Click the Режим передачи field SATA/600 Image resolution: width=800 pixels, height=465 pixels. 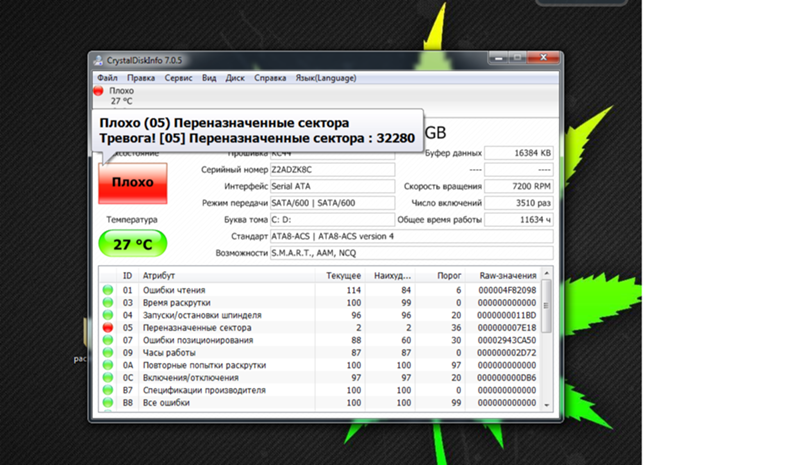tap(332, 203)
